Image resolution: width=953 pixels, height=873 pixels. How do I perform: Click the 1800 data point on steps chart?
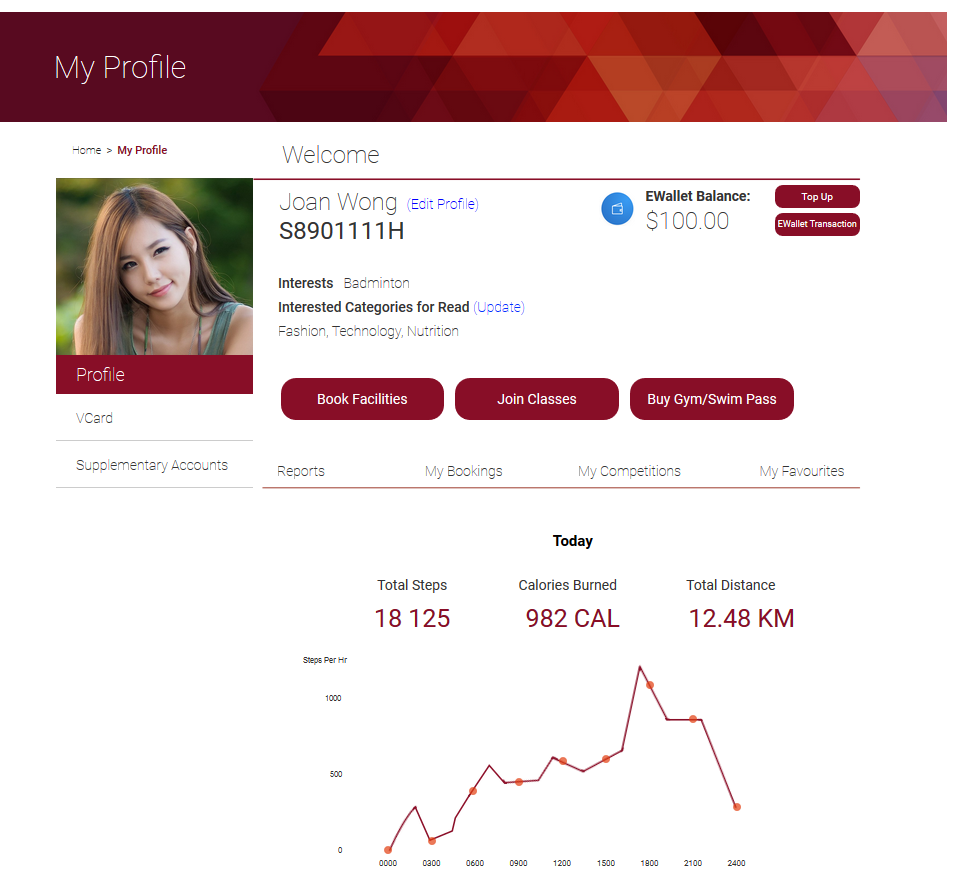click(x=650, y=685)
